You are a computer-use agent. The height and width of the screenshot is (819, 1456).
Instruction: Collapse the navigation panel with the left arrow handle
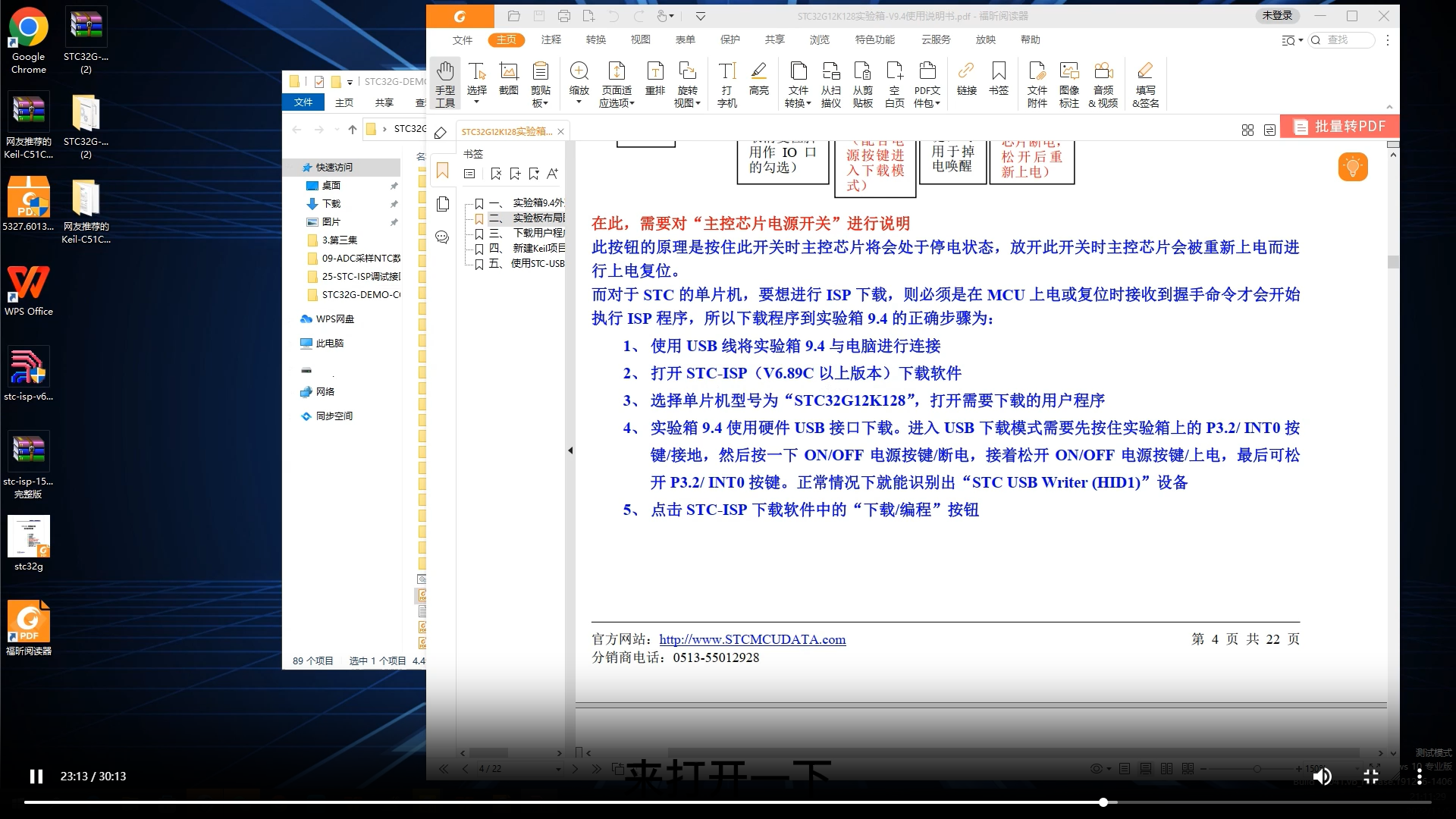pos(570,450)
